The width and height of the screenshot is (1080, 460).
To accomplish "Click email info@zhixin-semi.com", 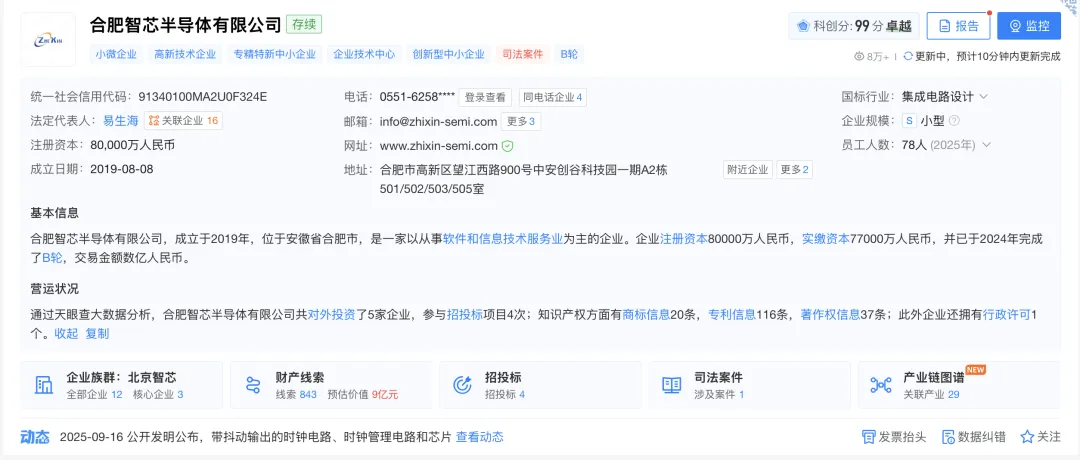I will point(439,122).
